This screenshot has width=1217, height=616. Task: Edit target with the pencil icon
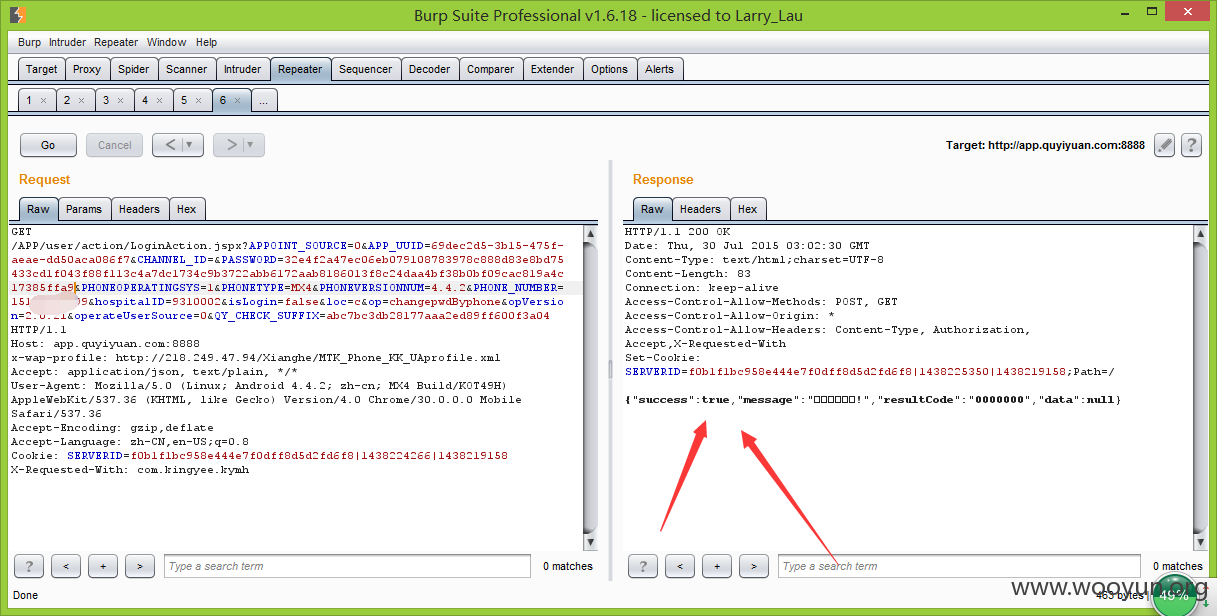1164,145
